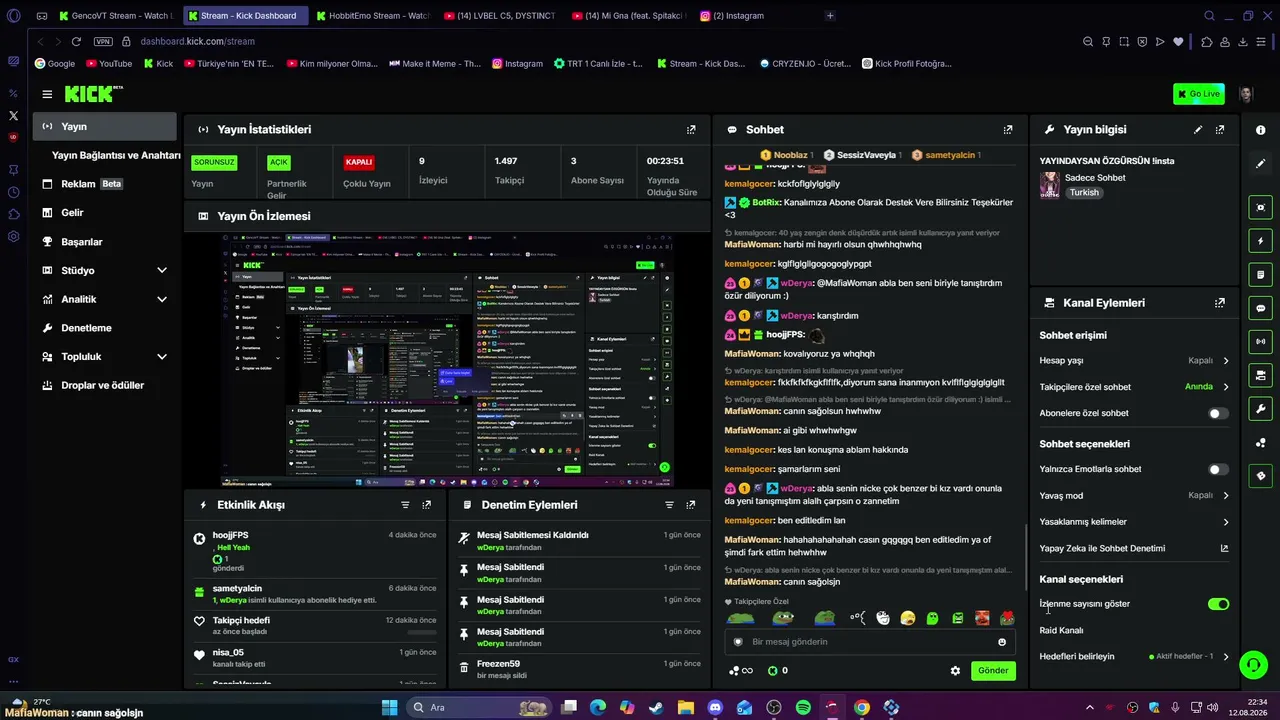This screenshot has height=720, width=1280.
Task: Open the YouTube bookmark
Action: (109, 64)
